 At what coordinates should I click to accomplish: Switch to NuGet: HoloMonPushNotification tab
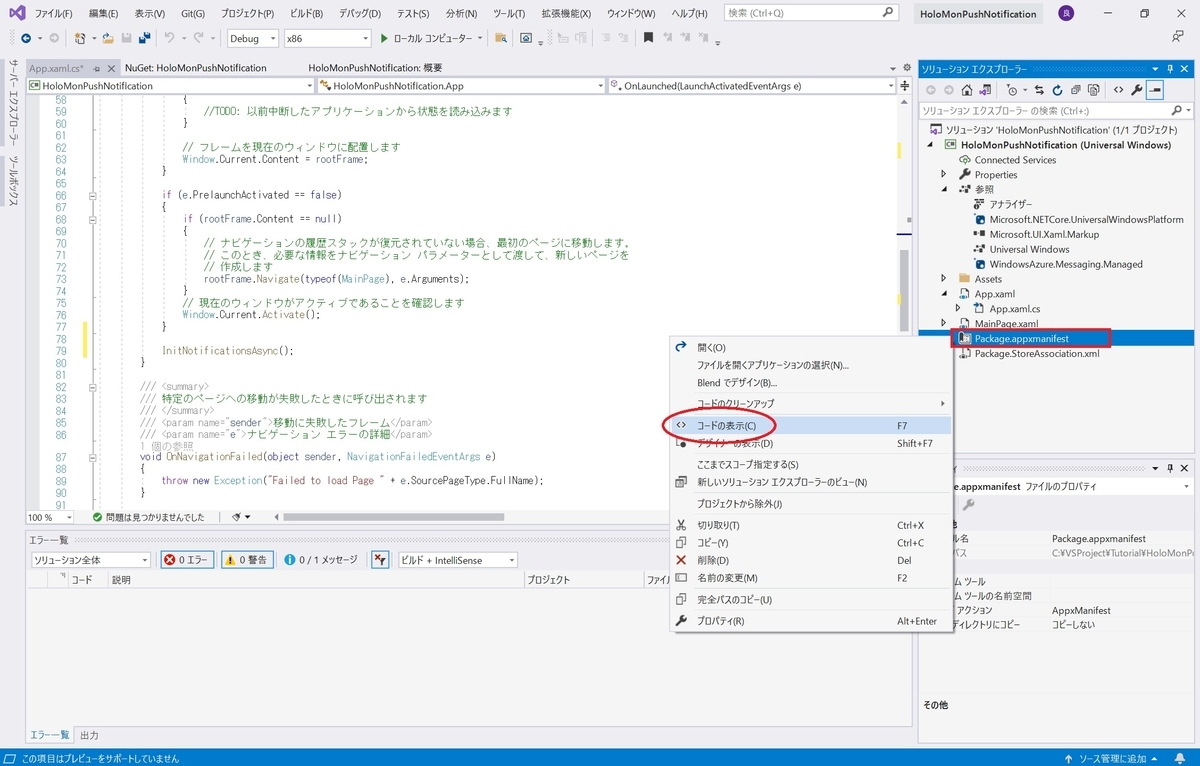[x=196, y=68]
